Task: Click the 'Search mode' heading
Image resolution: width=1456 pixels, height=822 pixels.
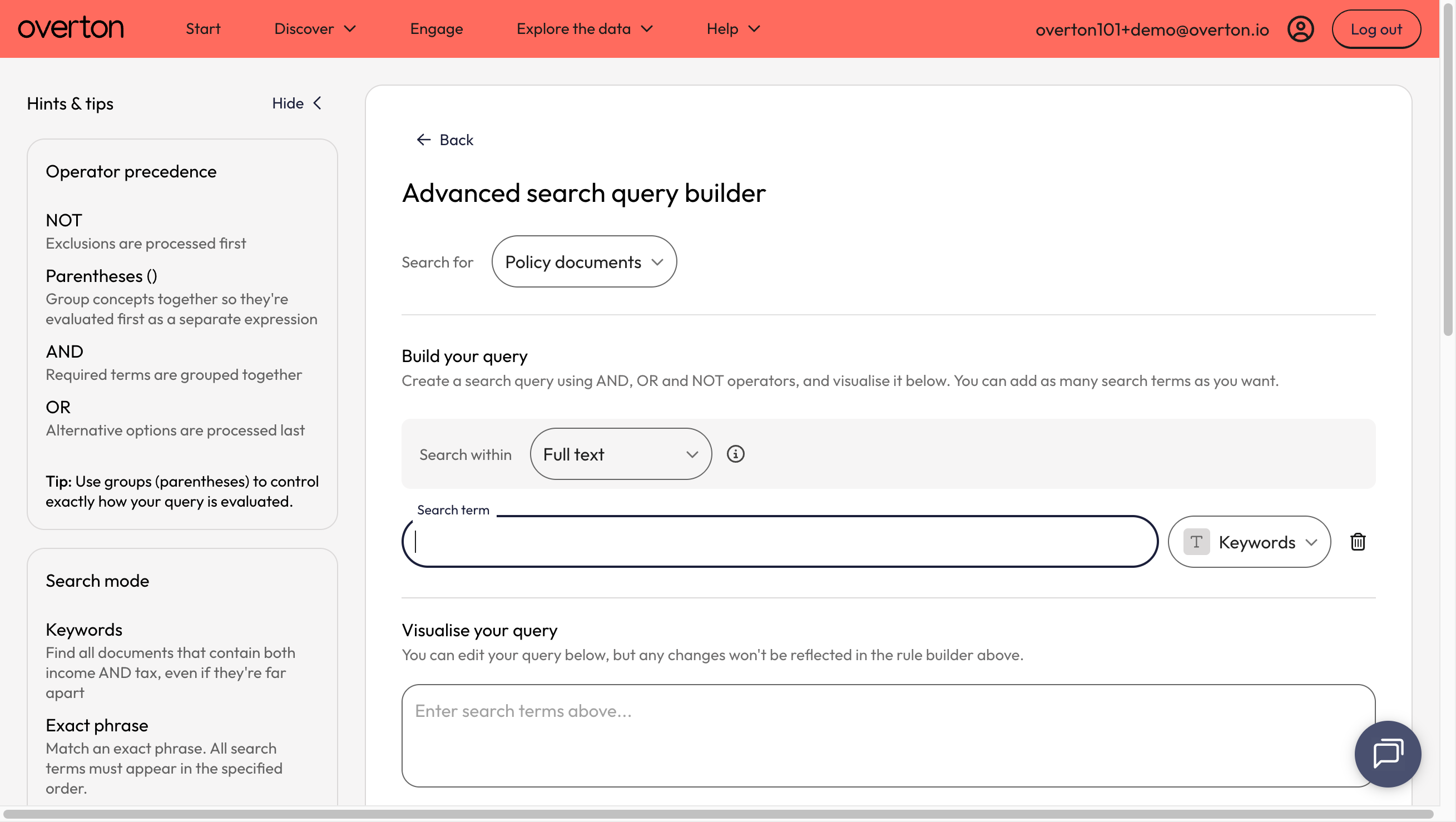Action: click(x=97, y=581)
